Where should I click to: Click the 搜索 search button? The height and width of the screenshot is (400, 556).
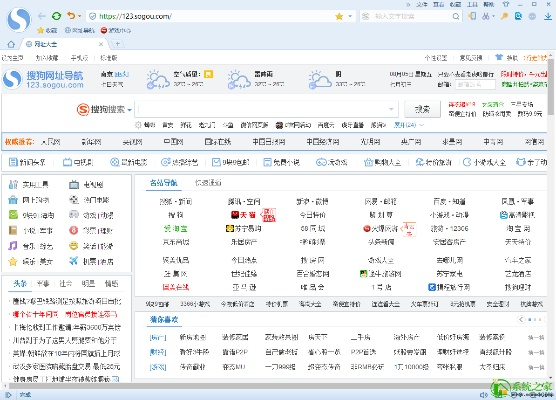click(422, 109)
